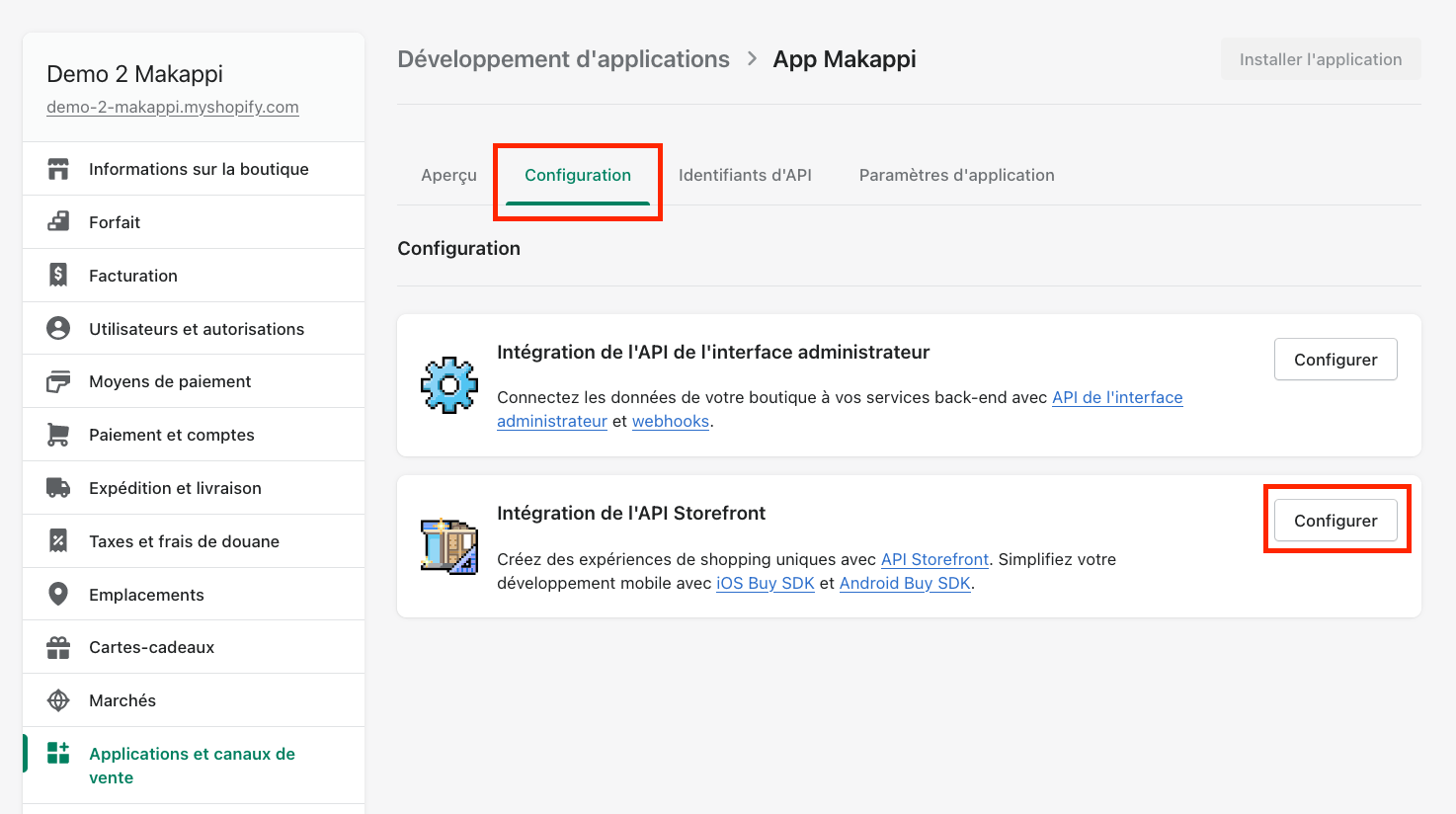1456x814 pixels.
Task: Click the Forfait plan icon
Action: pos(58,222)
